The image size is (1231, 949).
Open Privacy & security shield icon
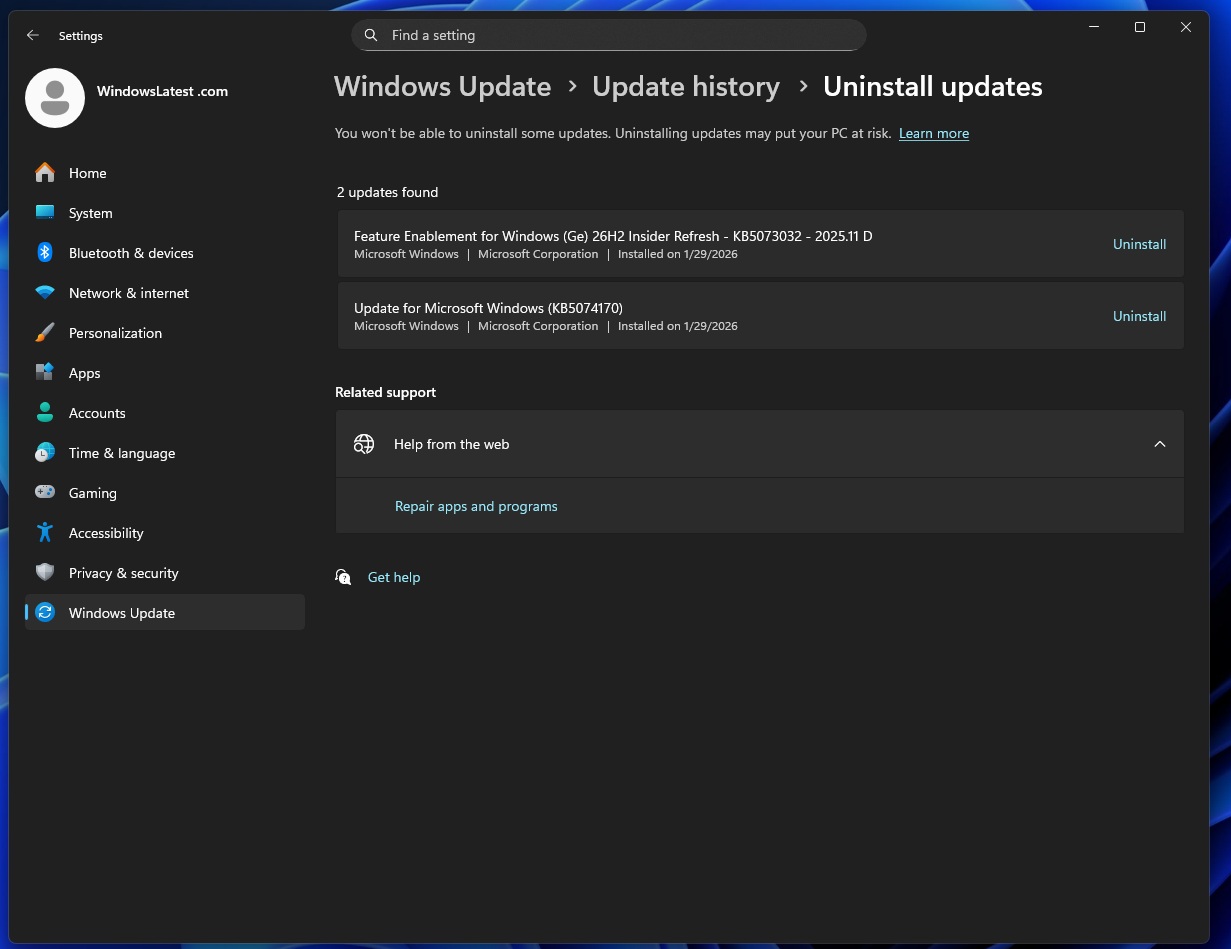click(x=44, y=573)
